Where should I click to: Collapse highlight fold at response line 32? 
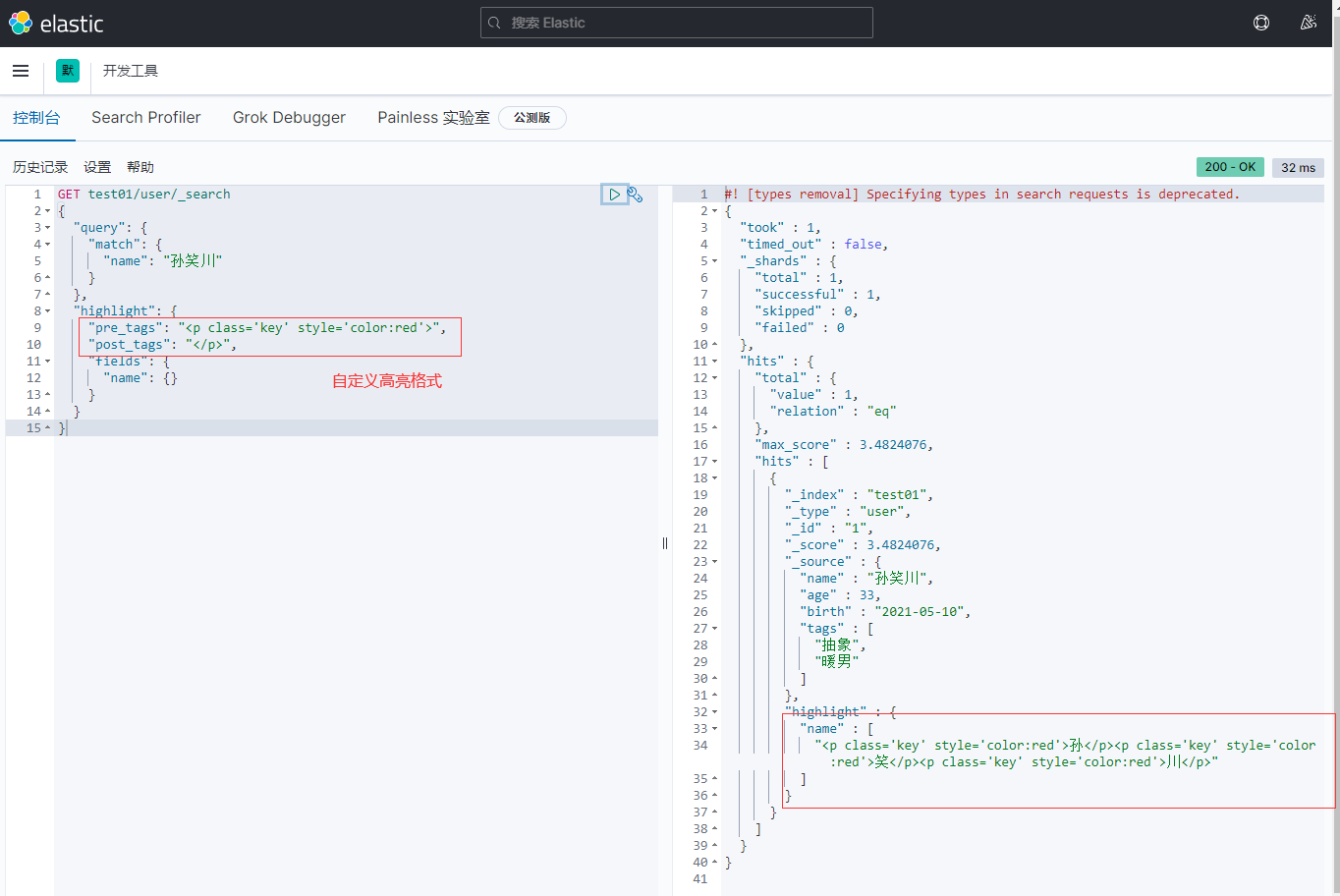click(x=714, y=712)
